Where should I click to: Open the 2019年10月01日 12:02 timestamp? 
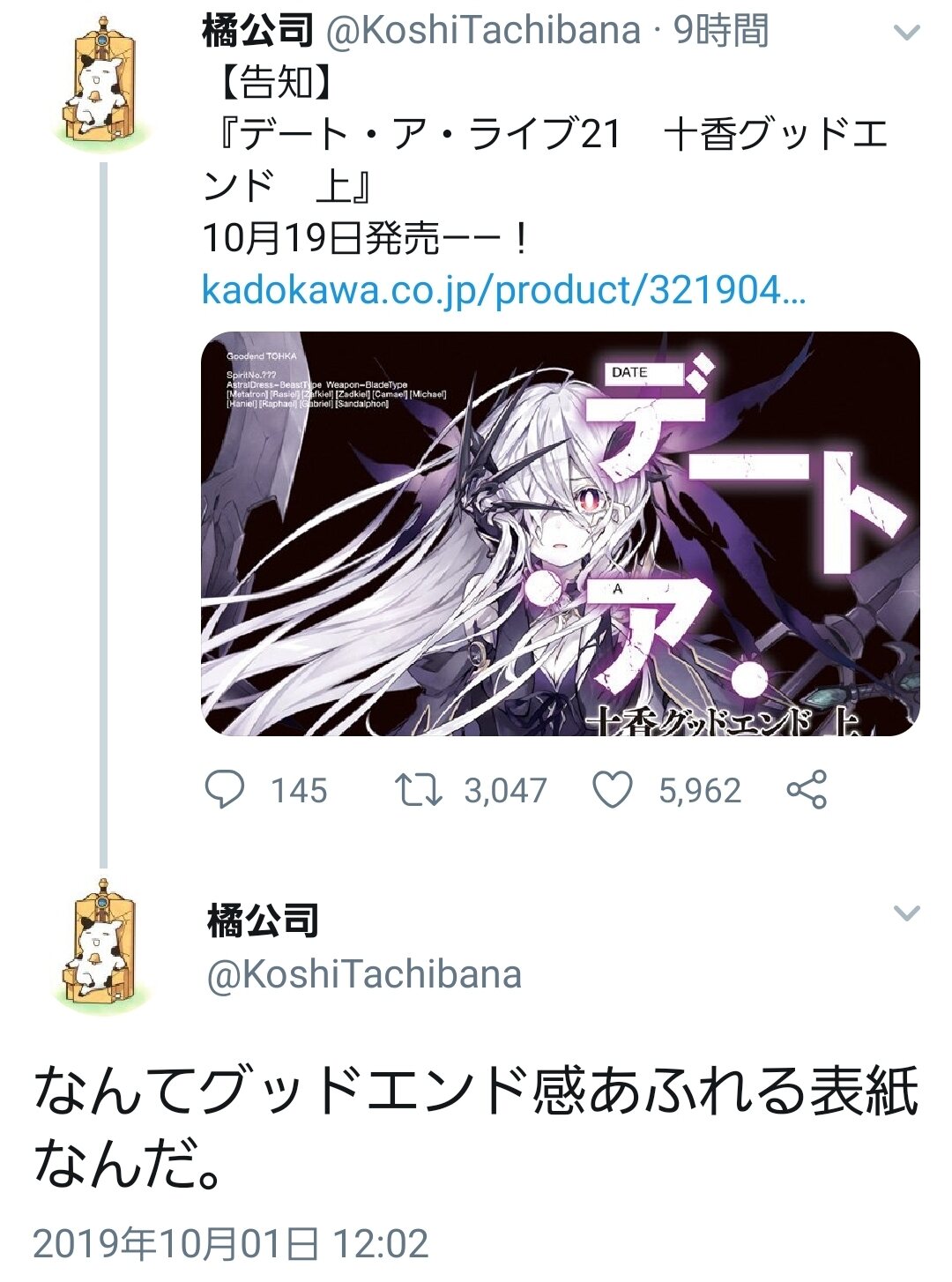231,1243
